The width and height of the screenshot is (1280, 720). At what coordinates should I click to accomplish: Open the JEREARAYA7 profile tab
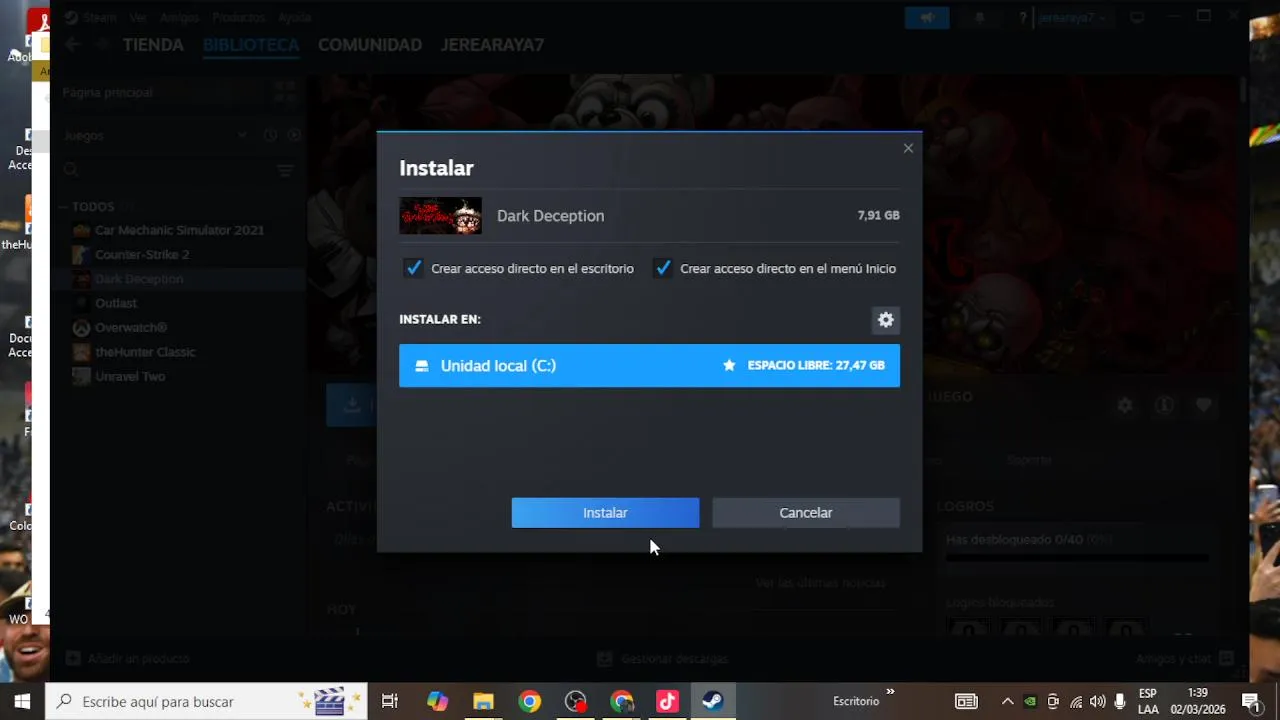coord(492,45)
